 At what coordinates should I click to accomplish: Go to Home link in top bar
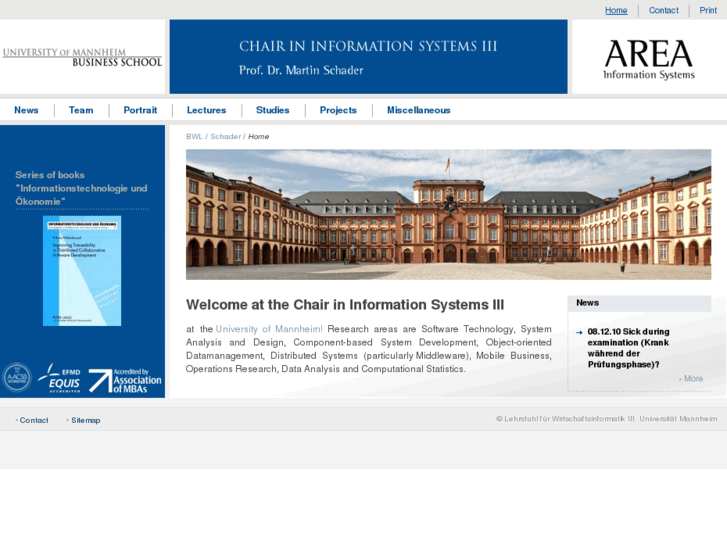[x=616, y=10]
